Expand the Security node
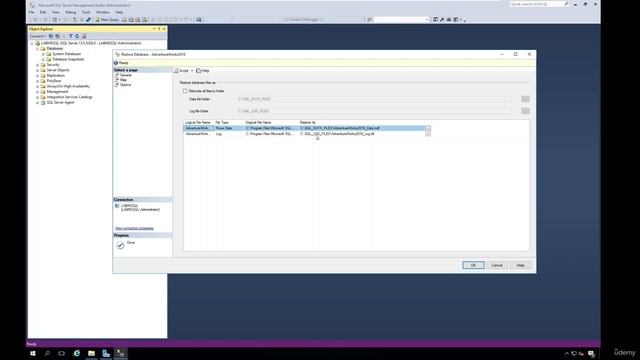640x360 pixels. pyautogui.click(x=37, y=65)
